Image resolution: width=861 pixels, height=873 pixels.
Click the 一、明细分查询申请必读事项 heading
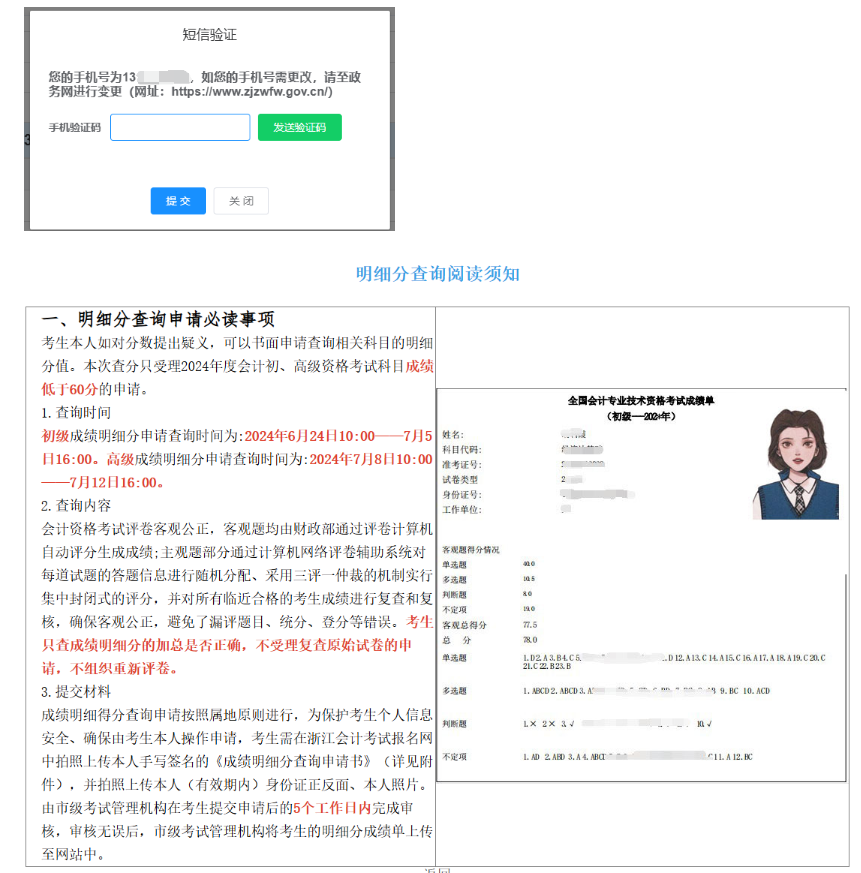[x=158, y=319]
